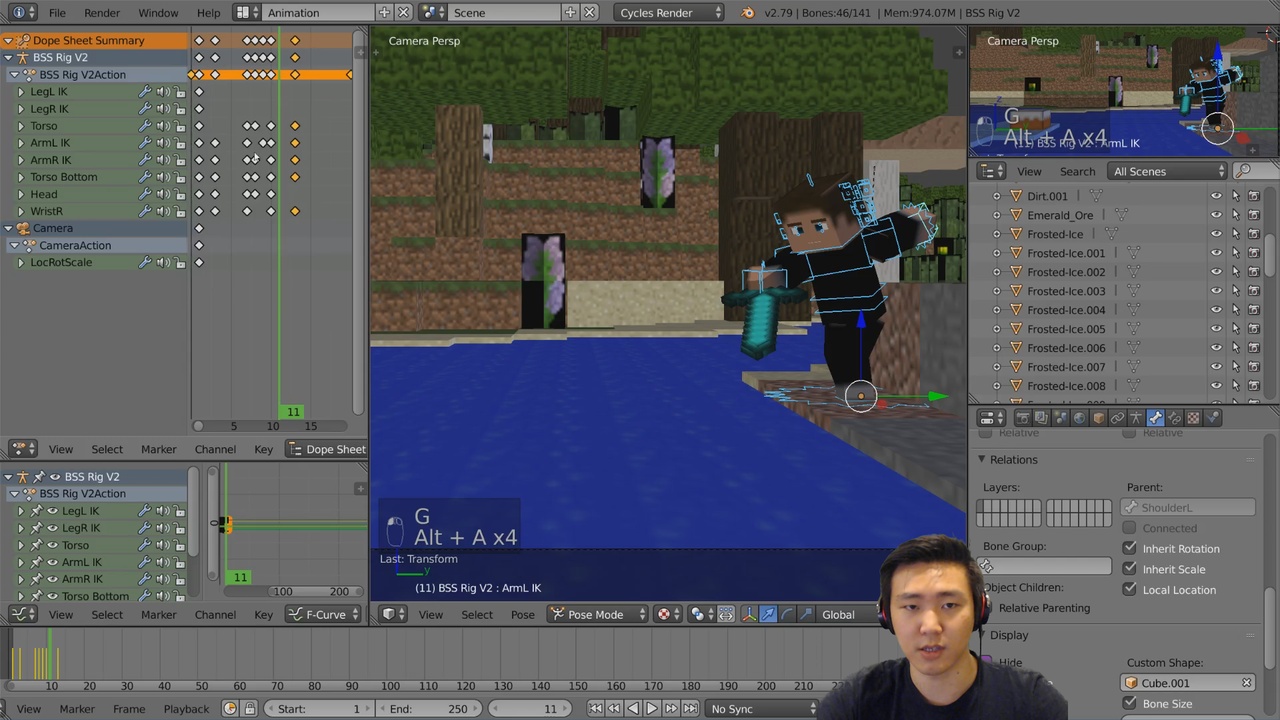This screenshot has height=720, width=1280.
Task: Open the Global orientation dropdown
Action: 848,614
